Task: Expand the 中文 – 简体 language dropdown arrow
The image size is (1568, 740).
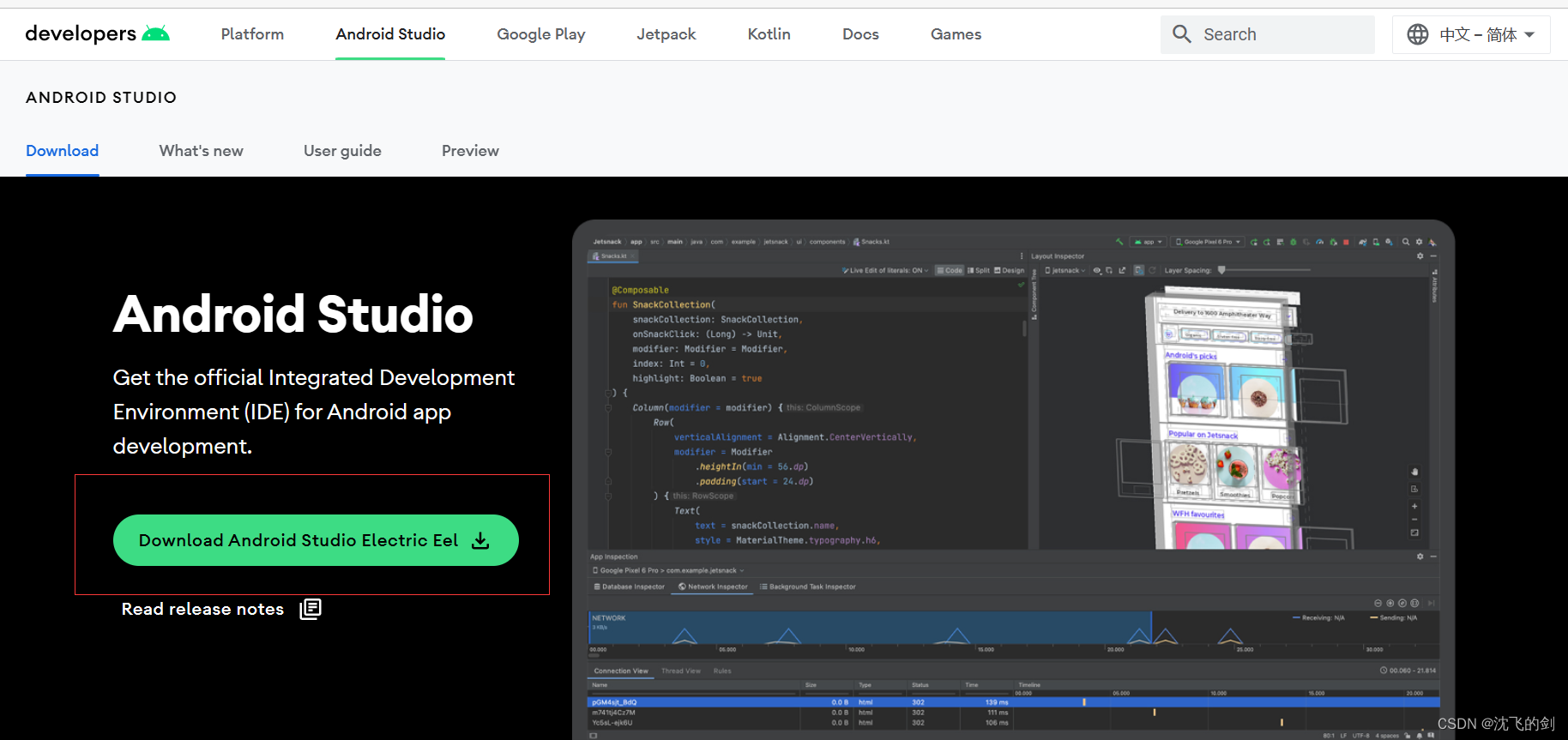Action: coord(1530,34)
